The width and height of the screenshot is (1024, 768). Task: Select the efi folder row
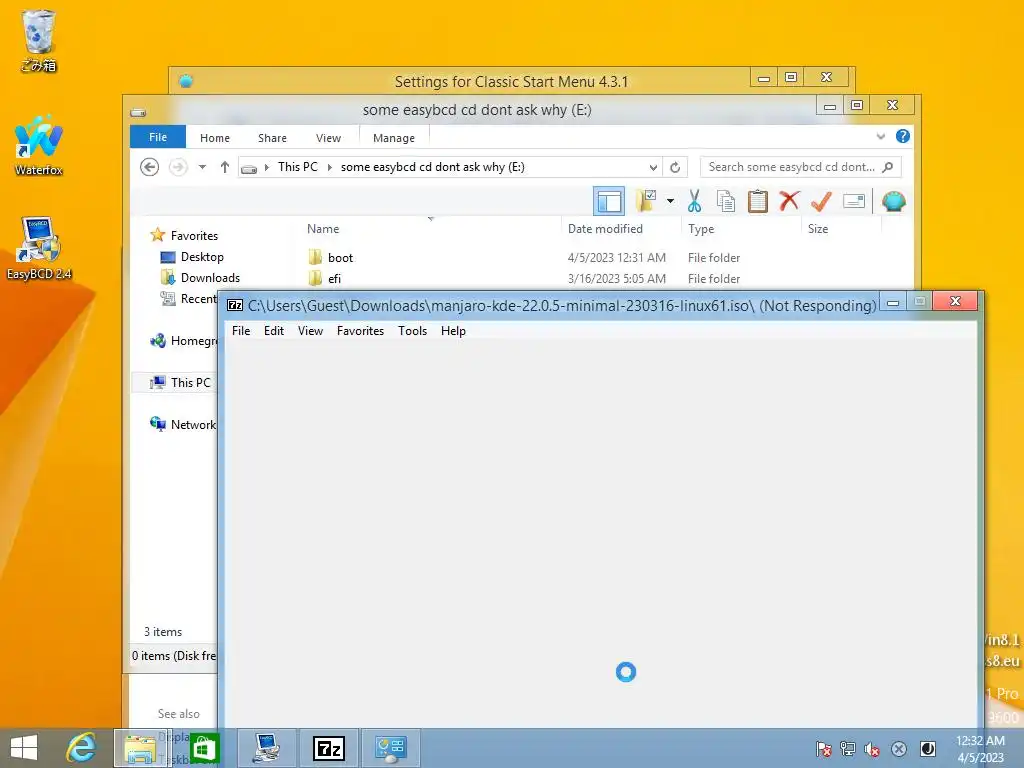(522, 278)
